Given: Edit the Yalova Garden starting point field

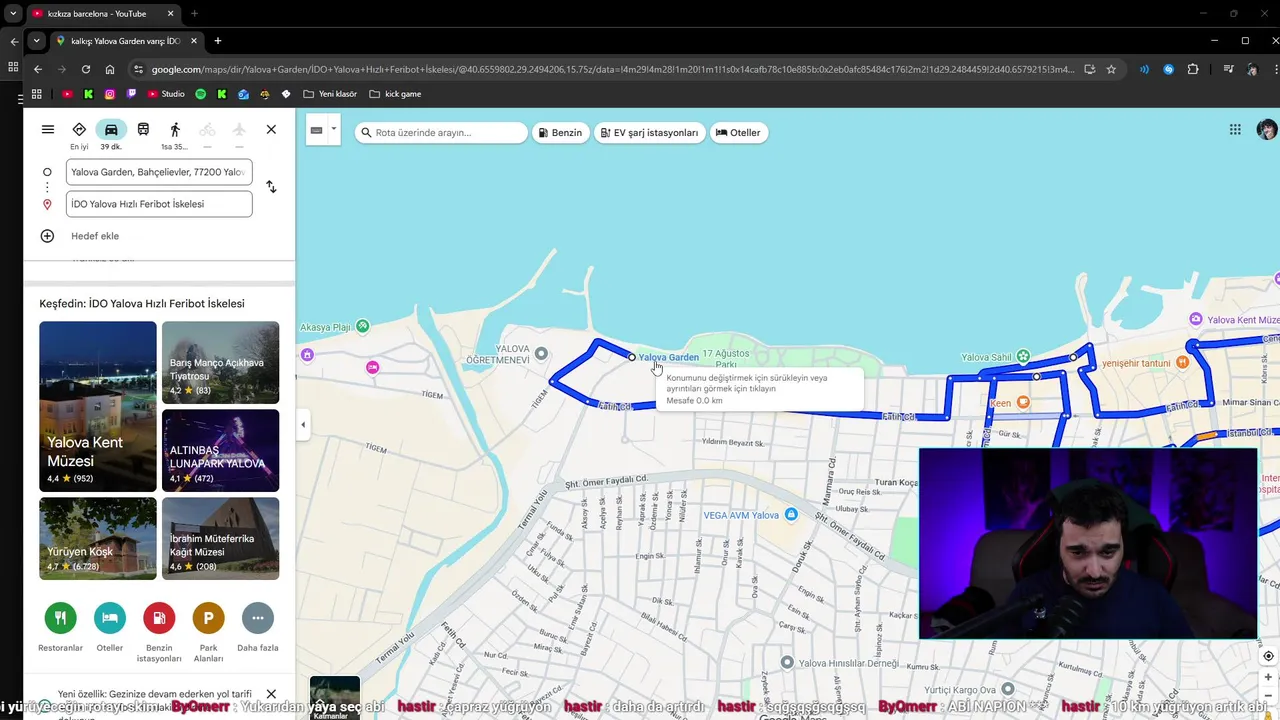Looking at the screenshot, I should point(159,172).
